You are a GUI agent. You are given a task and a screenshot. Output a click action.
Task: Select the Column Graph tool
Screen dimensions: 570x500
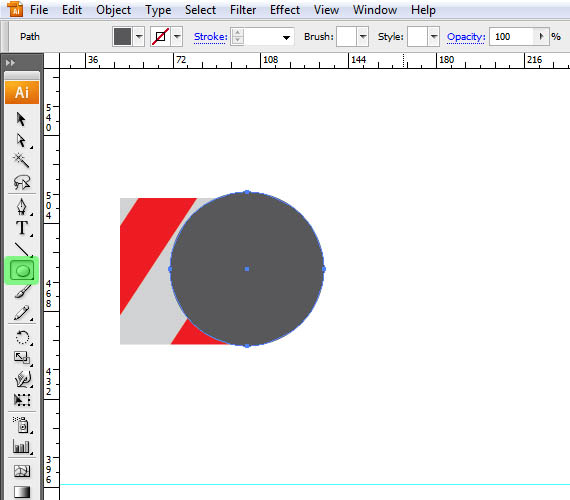point(21,446)
